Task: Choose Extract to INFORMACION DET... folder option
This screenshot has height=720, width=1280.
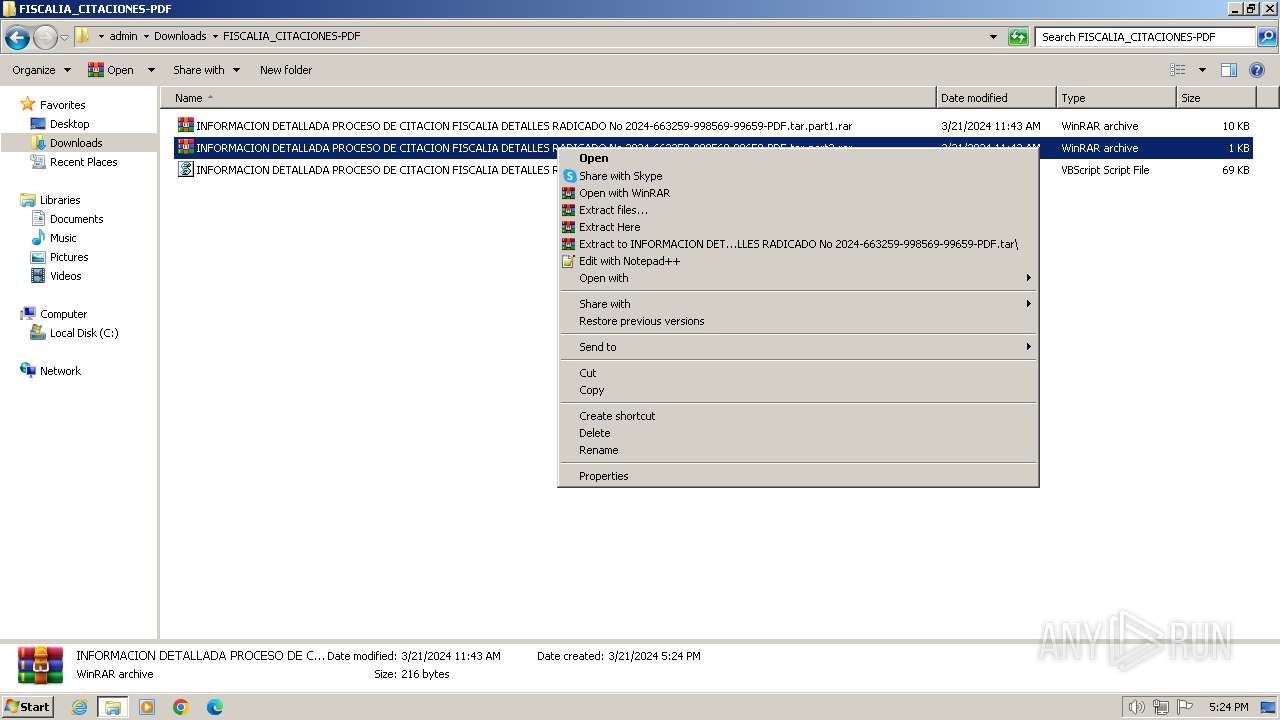Action: 798,244
